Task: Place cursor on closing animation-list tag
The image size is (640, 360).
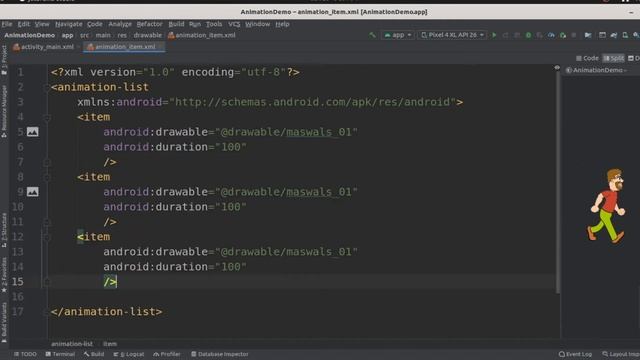Action: click(106, 312)
